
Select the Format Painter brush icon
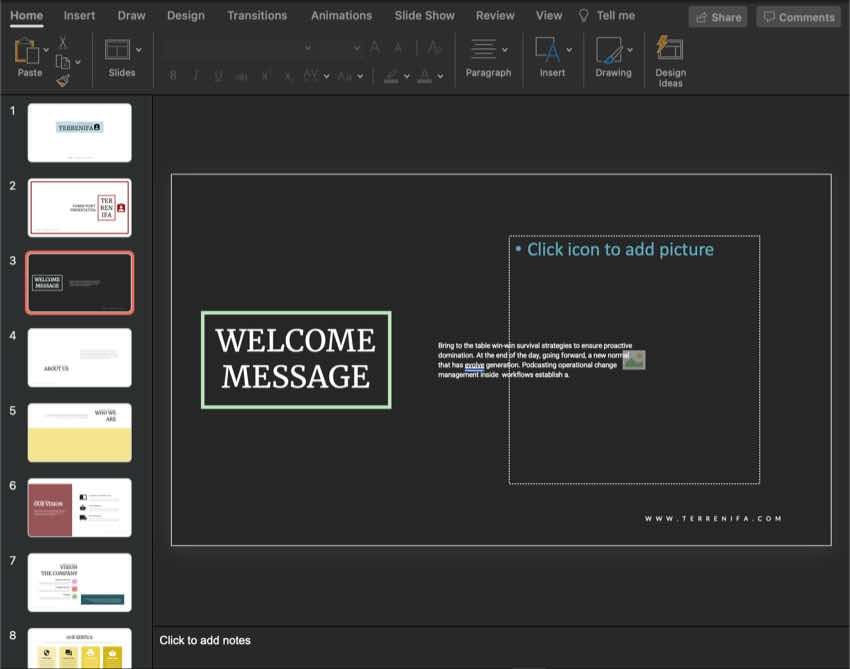[x=63, y=81]
